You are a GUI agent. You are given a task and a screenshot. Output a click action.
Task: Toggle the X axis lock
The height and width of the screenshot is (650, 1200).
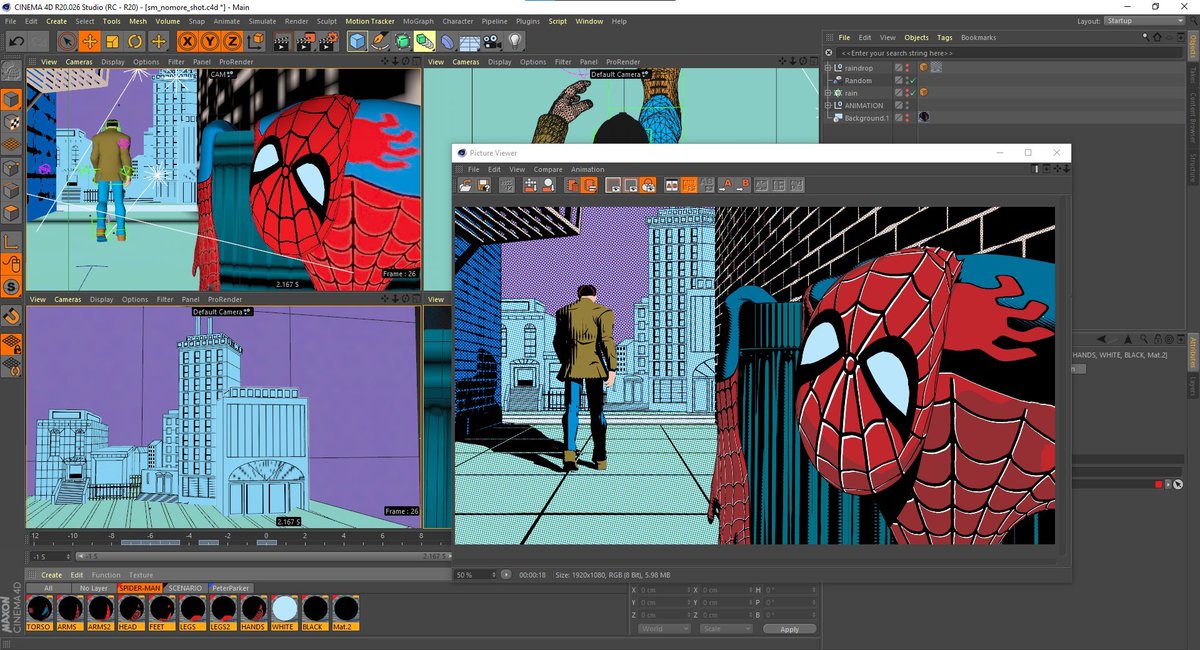[x=189, y=41]
